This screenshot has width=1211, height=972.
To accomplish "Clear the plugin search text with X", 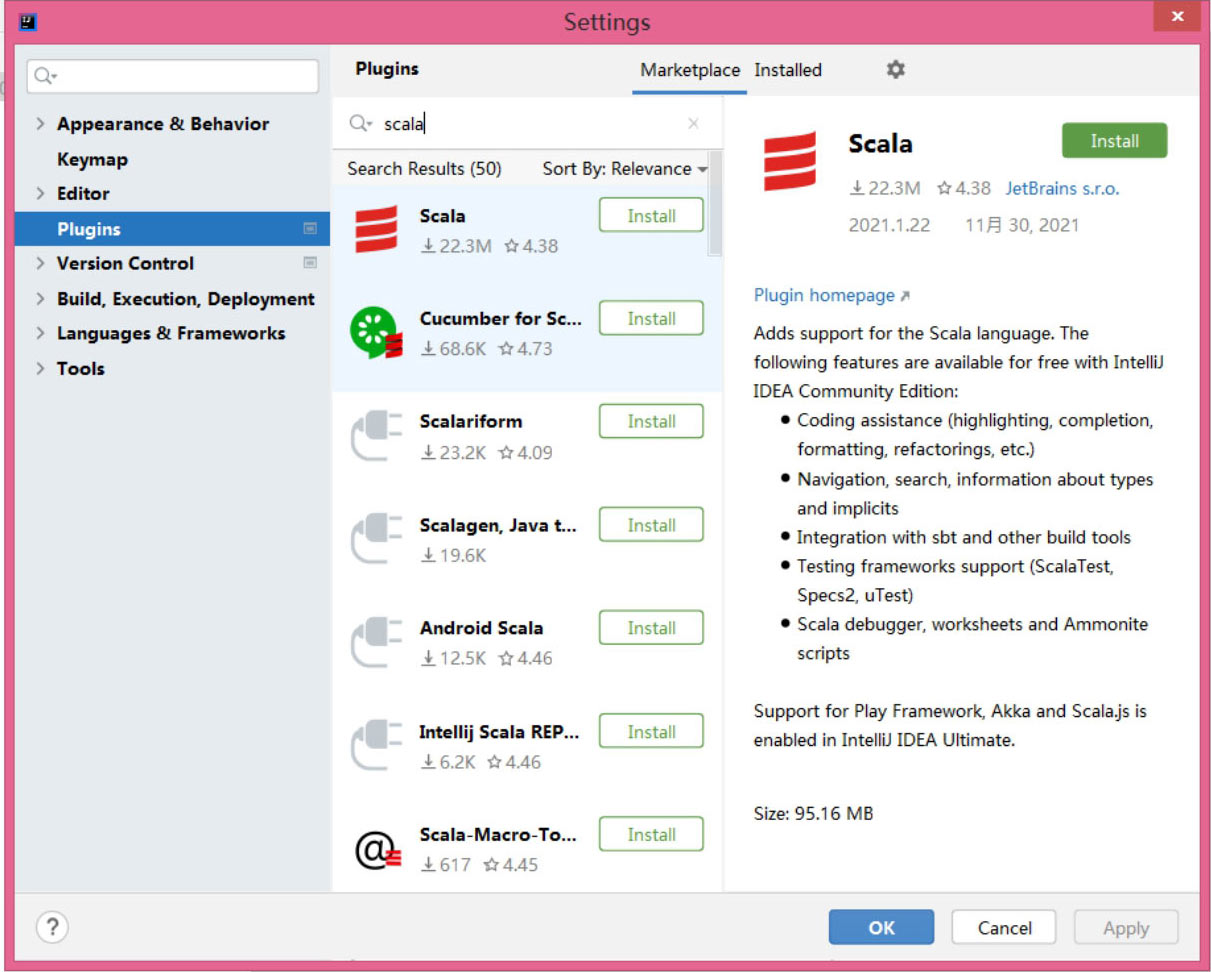I will [x=693, y=124].
